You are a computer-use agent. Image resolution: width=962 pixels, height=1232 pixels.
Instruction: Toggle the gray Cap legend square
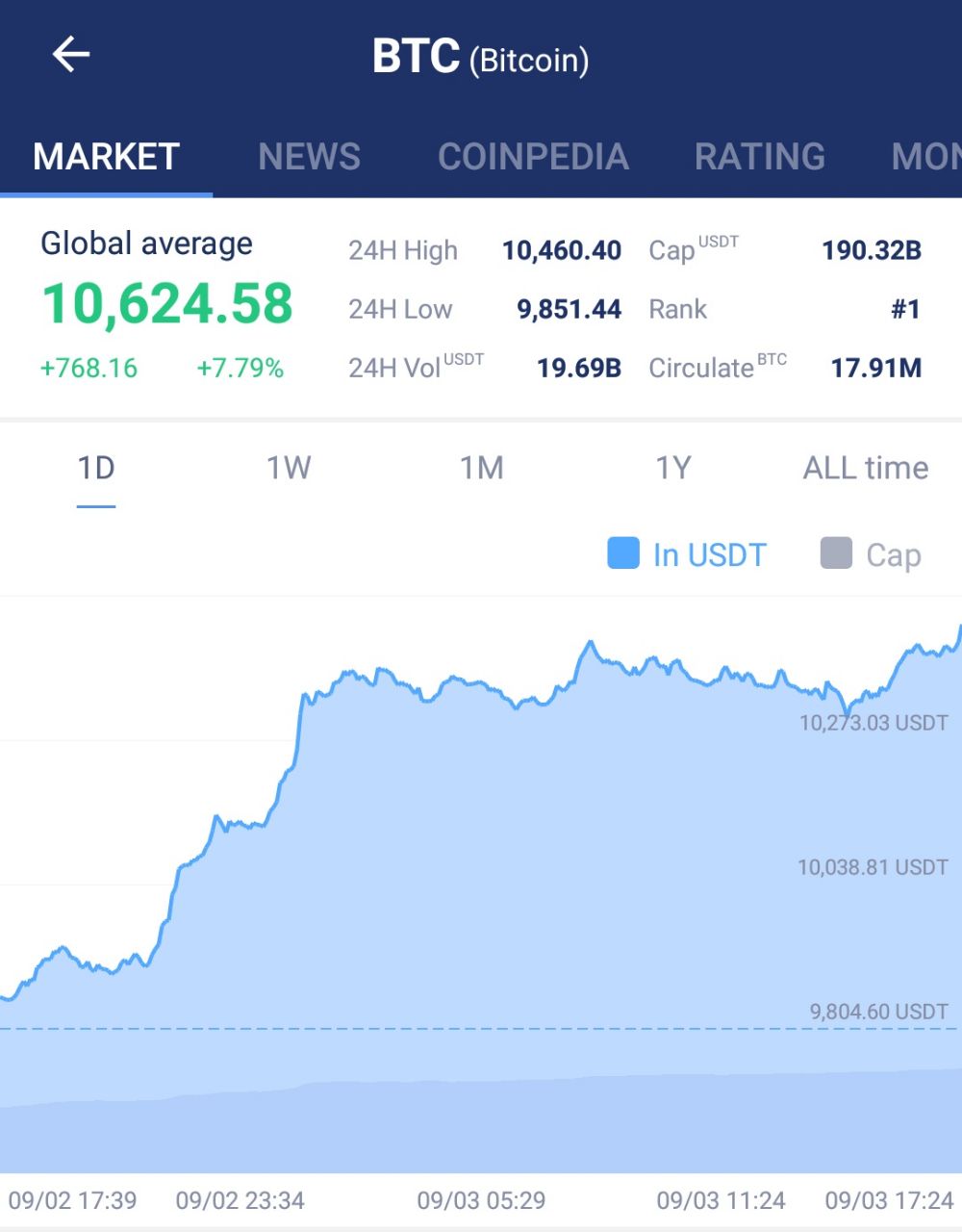(836, 553)
